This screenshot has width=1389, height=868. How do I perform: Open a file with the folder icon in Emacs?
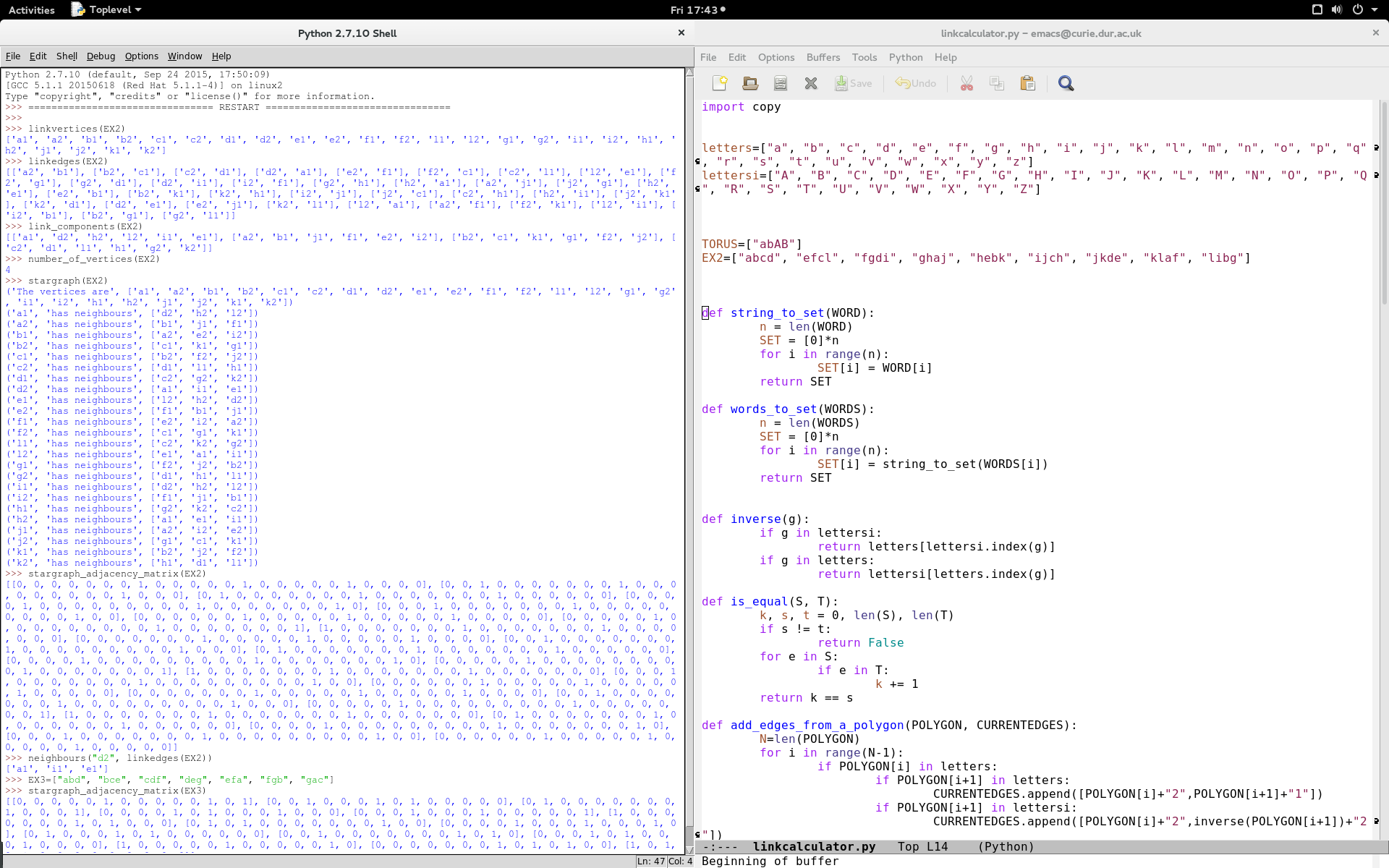pos(750,83)
